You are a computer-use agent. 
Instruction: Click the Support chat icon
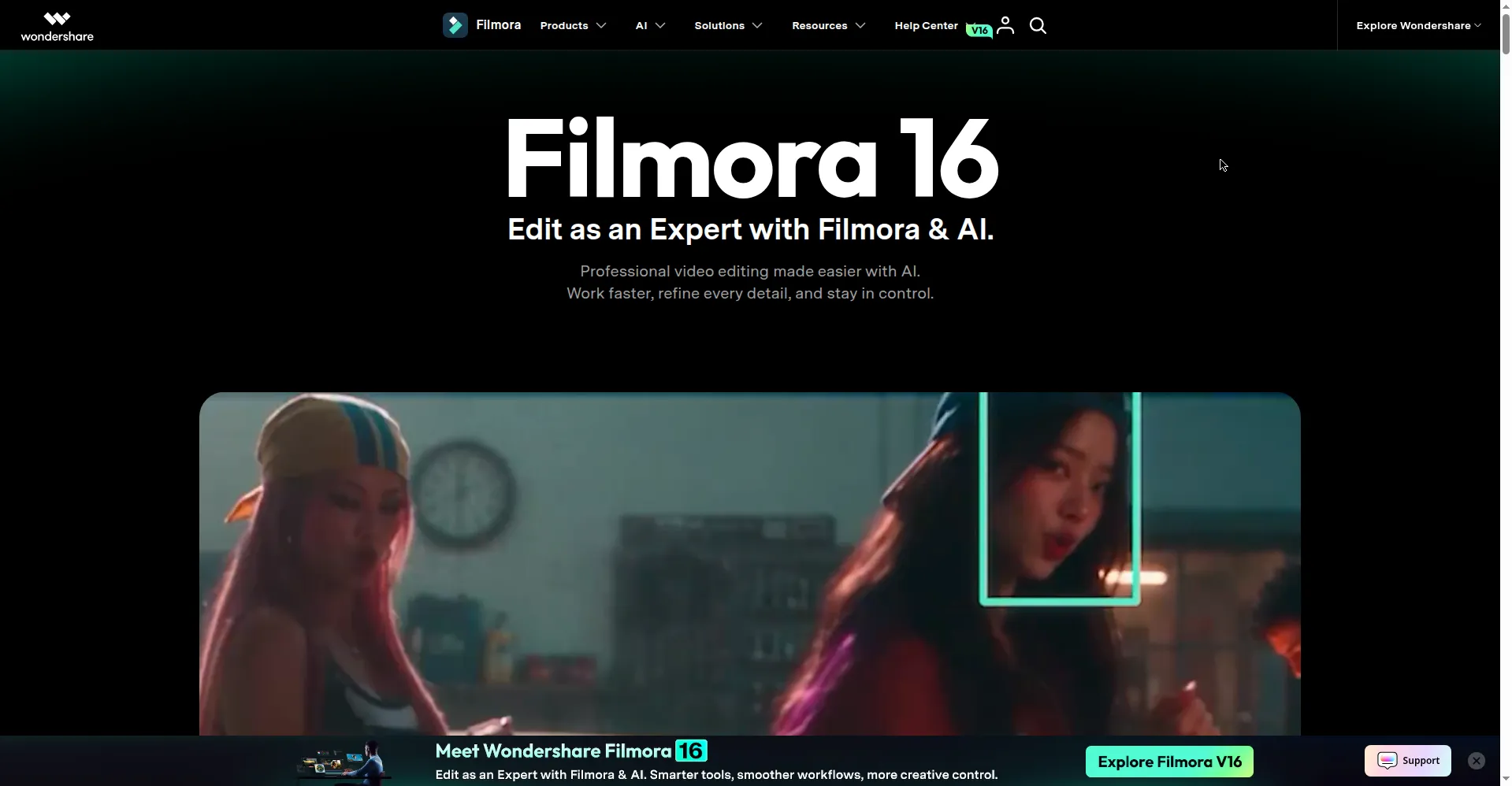pyautogui.click(x=1408, y=761)
